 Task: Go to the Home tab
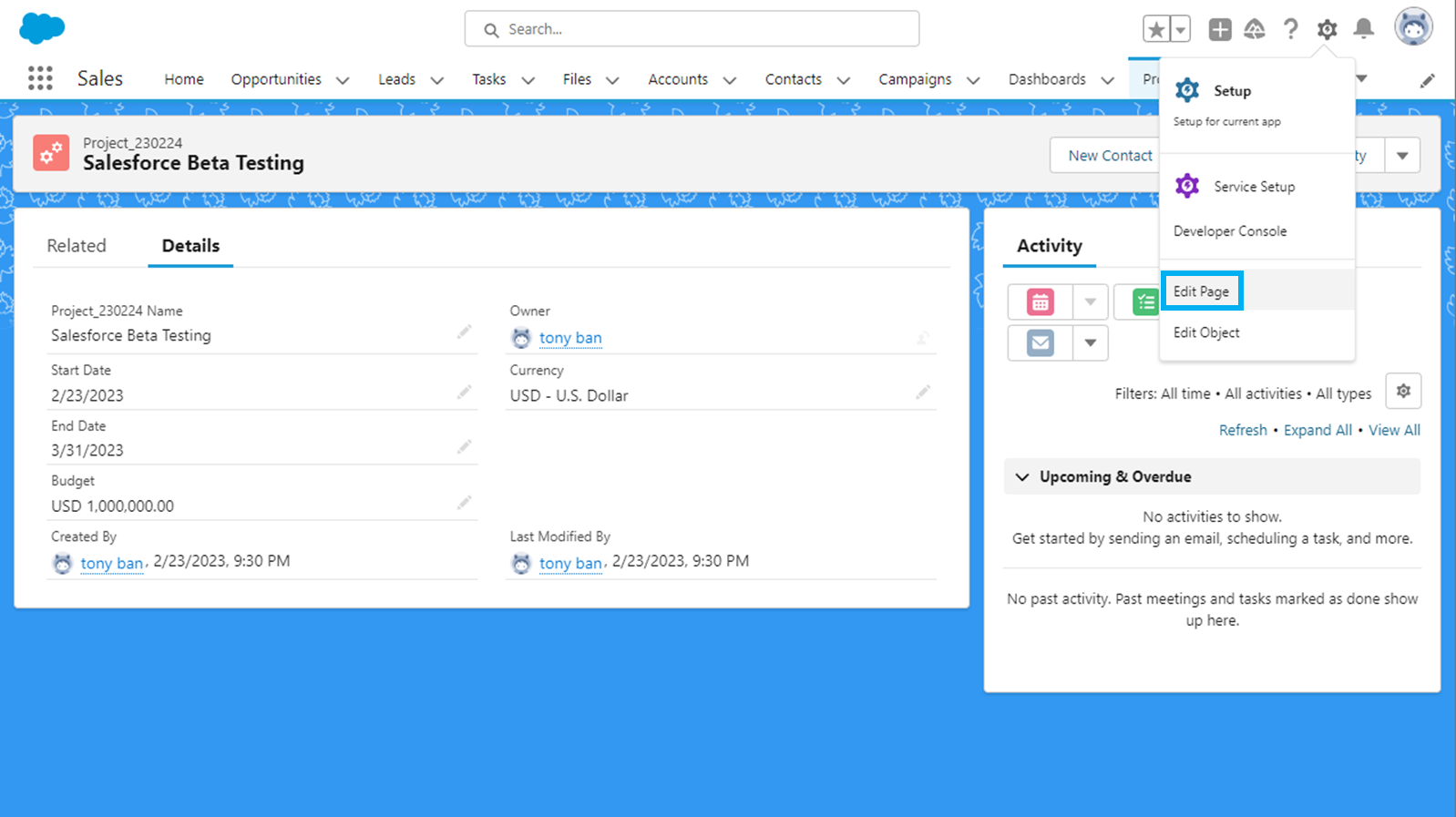click(x=184, y=79)
